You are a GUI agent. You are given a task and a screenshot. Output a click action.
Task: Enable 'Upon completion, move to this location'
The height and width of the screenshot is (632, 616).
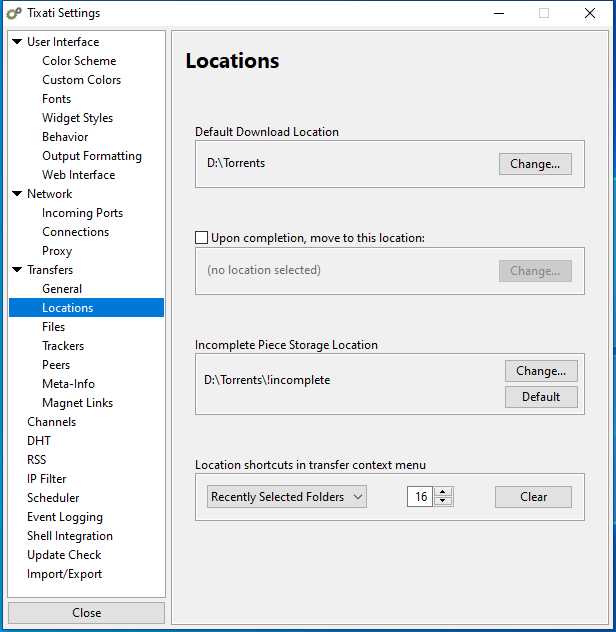click(202, 237)
